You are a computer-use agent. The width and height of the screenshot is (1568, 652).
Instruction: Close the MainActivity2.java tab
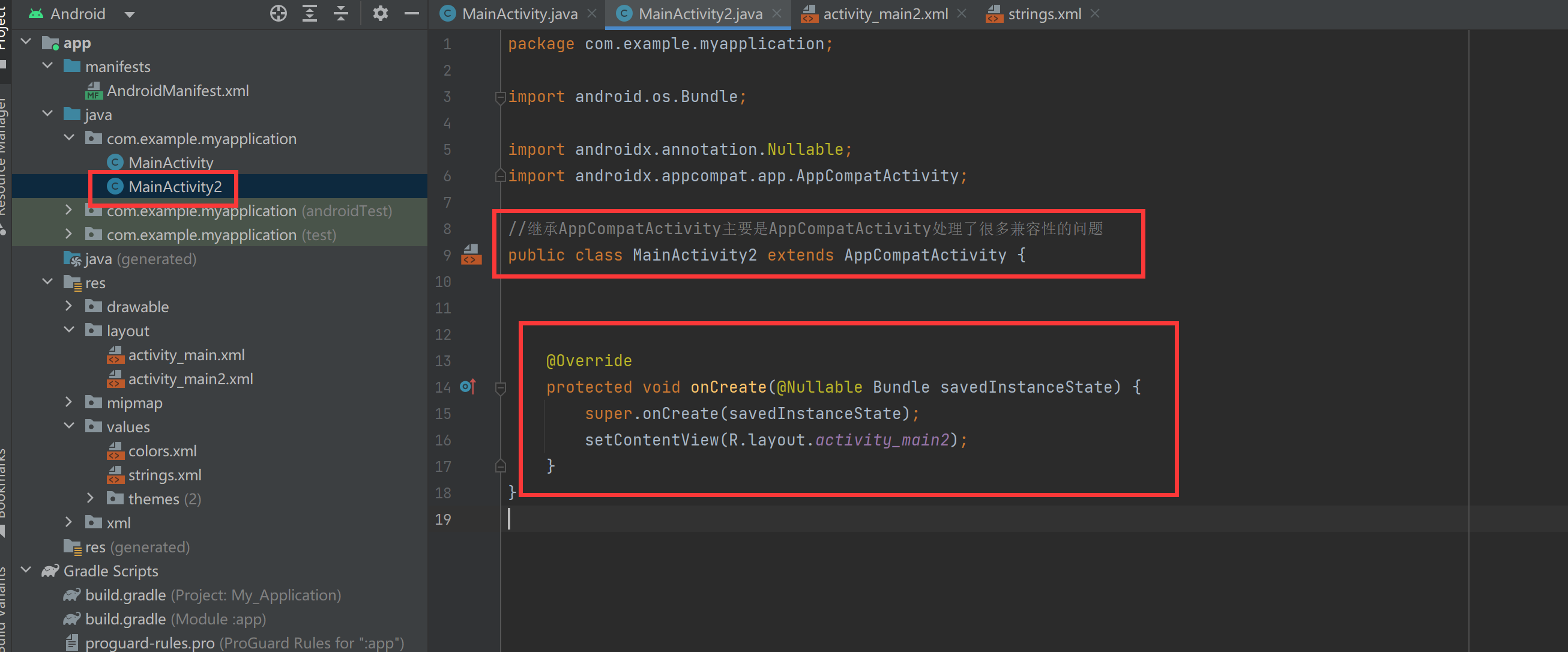pyautogui.click(x=777, y=13)
